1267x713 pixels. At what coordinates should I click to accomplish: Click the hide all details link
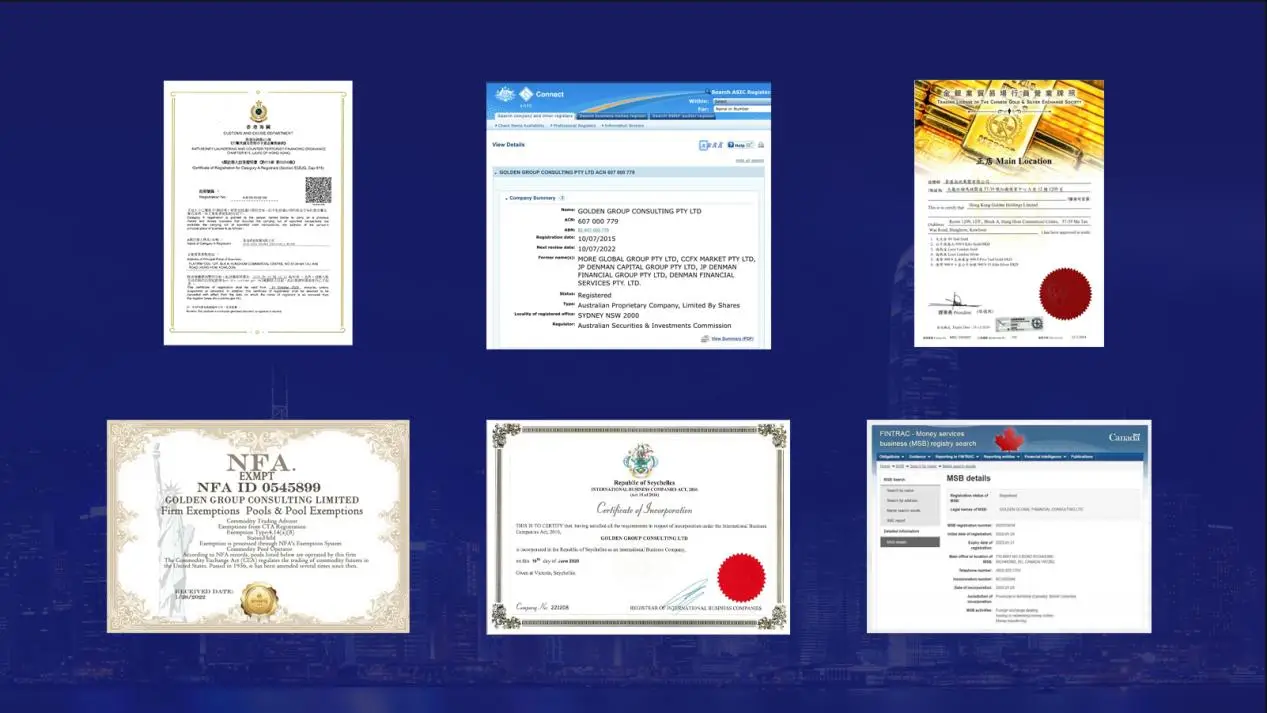[x=749, y=160]
